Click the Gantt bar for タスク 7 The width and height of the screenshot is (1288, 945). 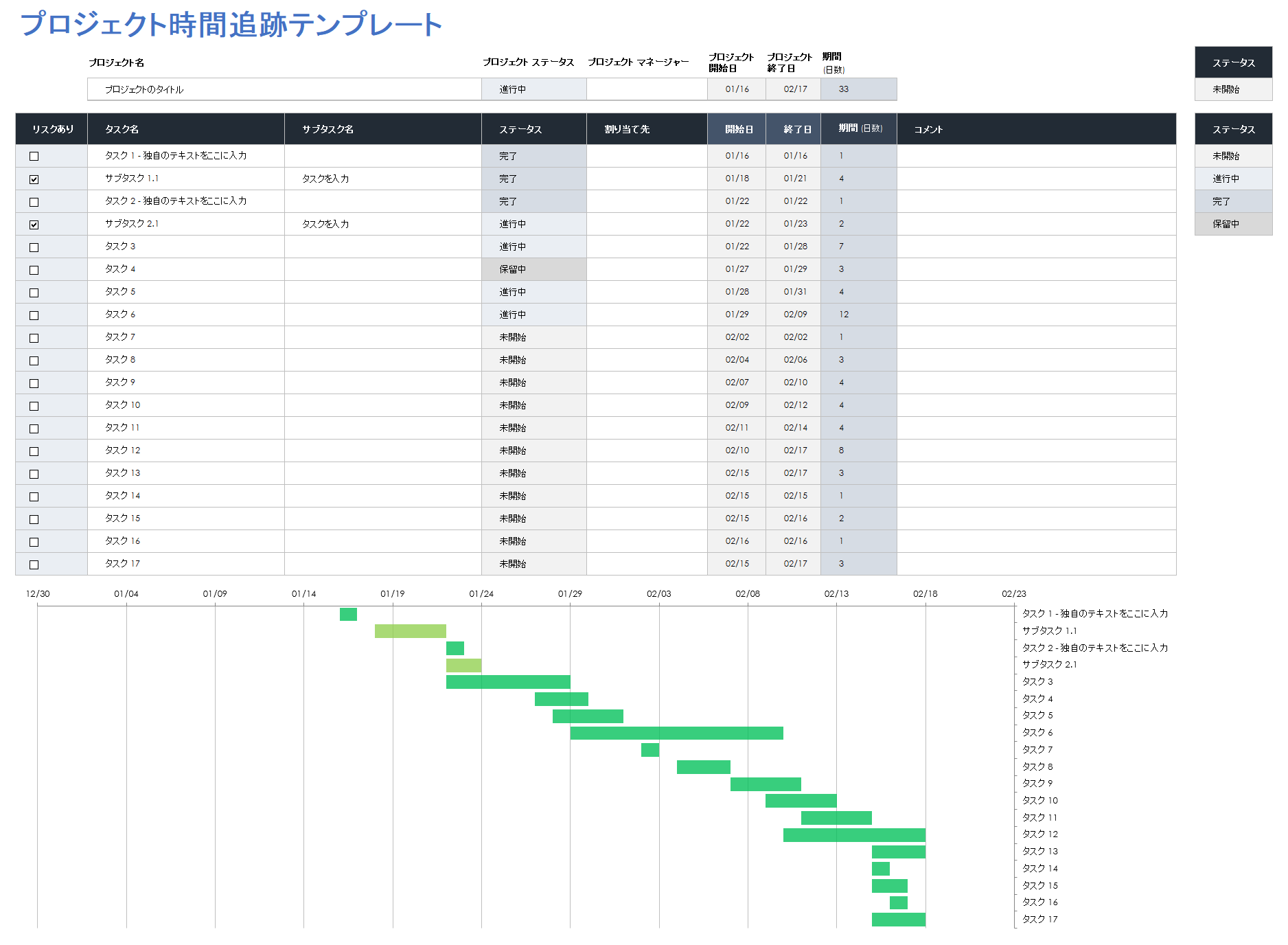click(650, 750)
